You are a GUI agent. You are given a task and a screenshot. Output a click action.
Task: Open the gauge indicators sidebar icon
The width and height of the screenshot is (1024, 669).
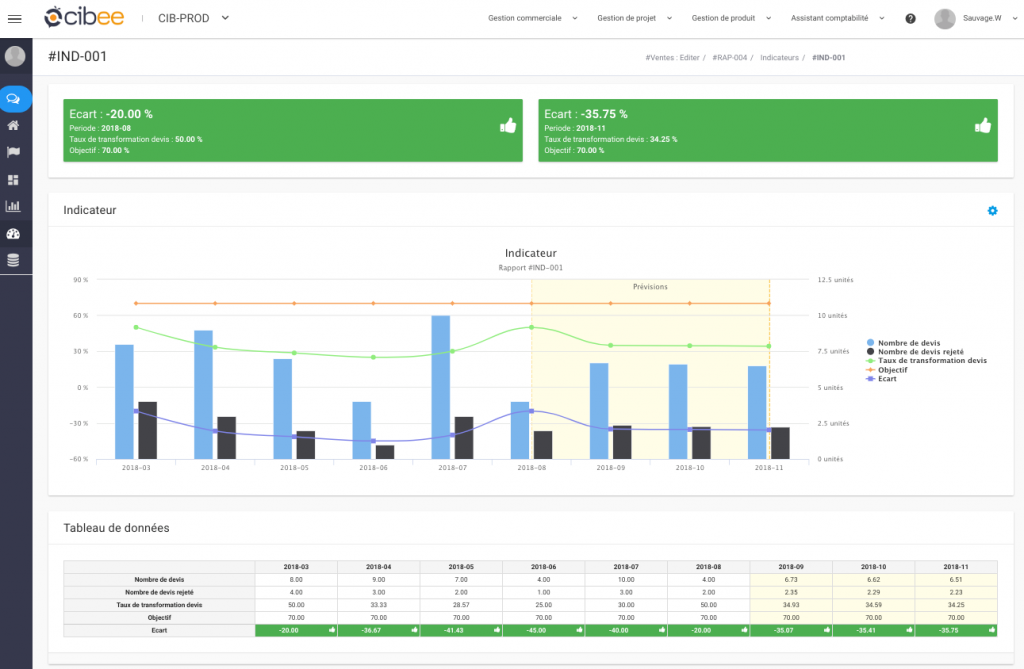pos(13,234)
